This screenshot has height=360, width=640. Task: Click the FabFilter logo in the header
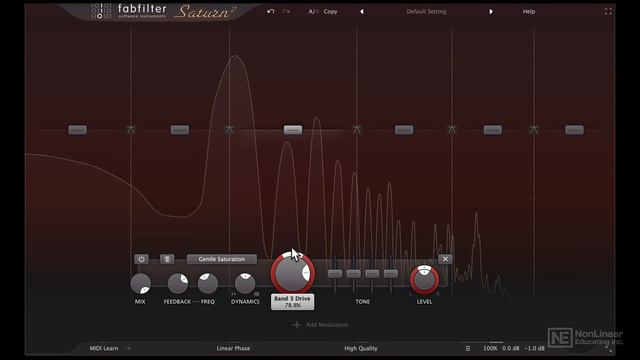point(129,11)
